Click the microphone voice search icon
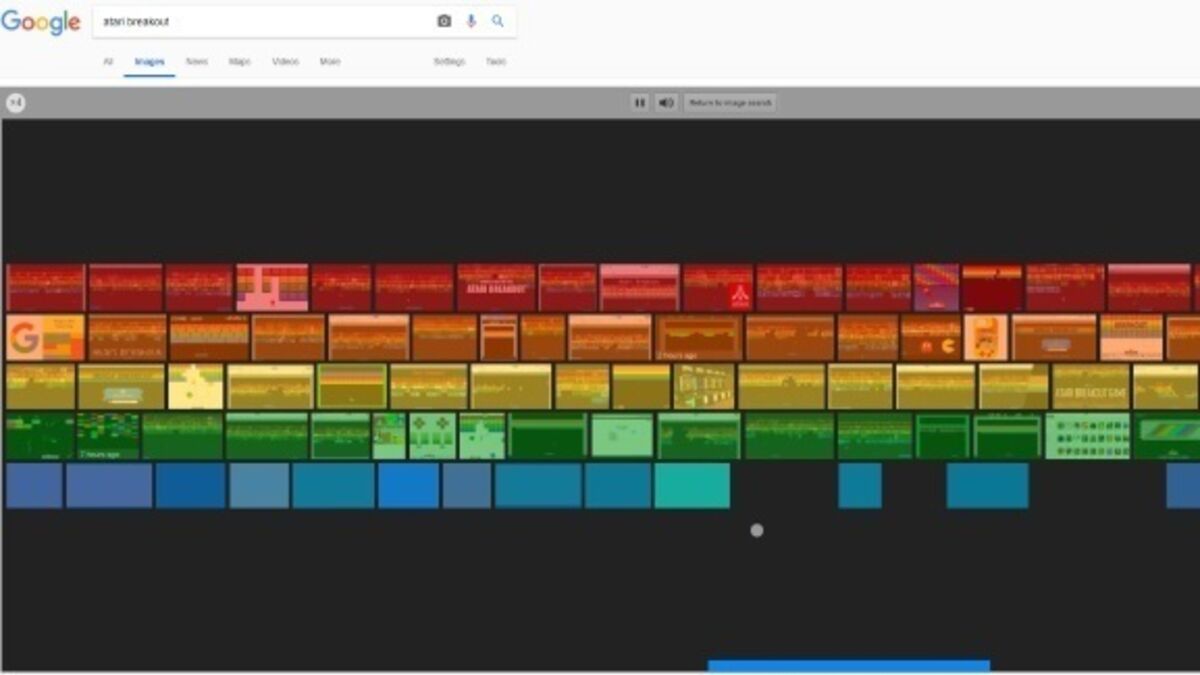 [471, 21]
